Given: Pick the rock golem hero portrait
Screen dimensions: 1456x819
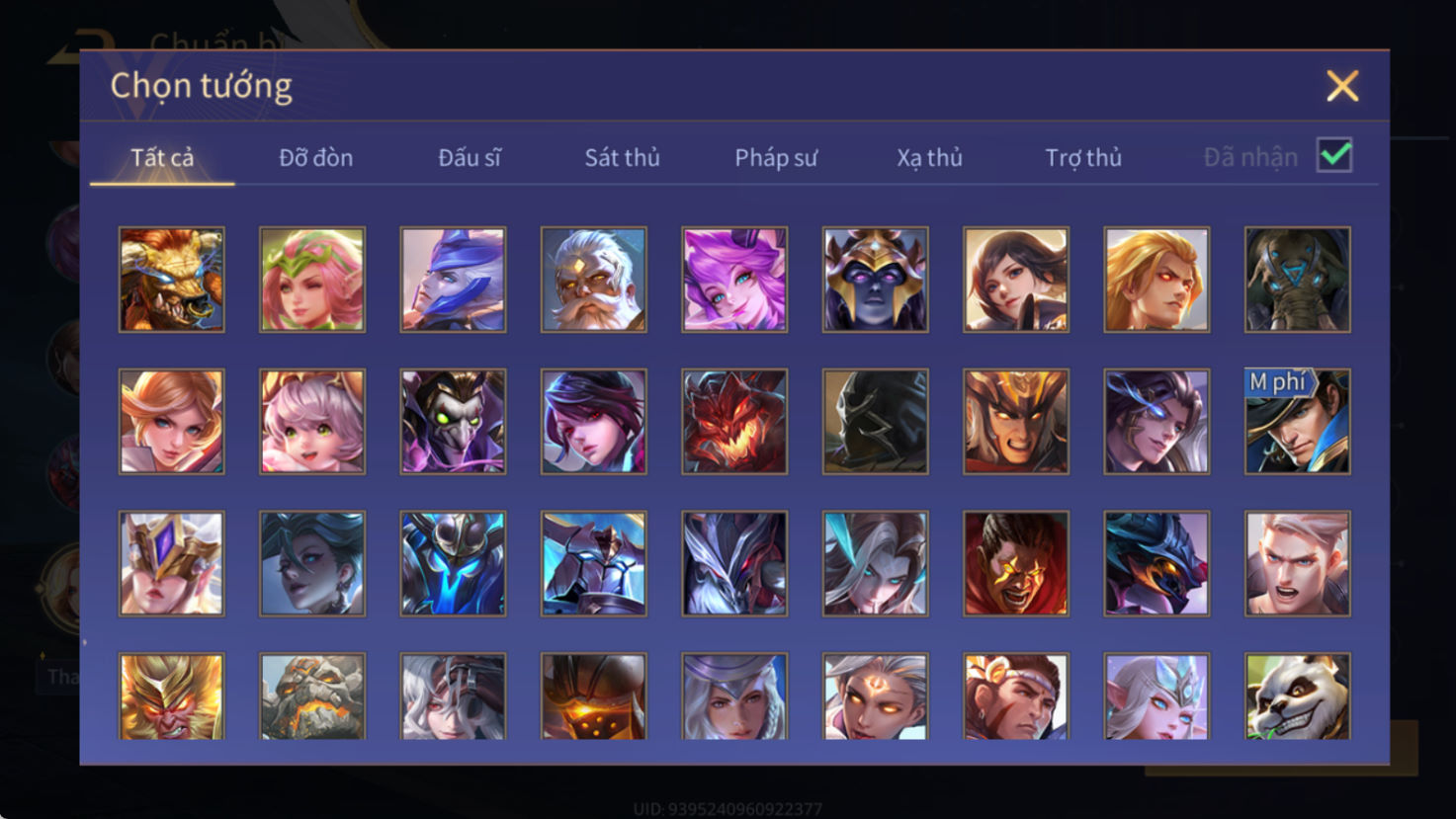Looking at the screenshot, I should tap(312, 696).
